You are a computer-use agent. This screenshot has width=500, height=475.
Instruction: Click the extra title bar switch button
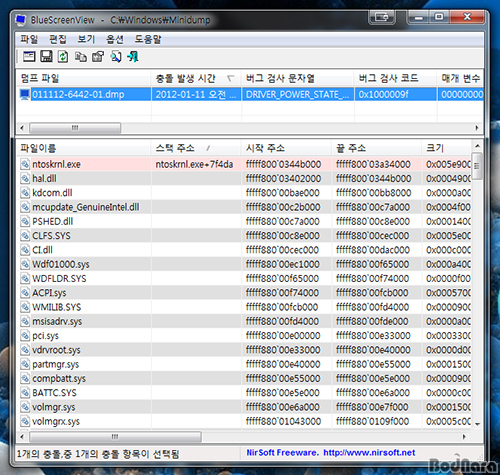382,17
